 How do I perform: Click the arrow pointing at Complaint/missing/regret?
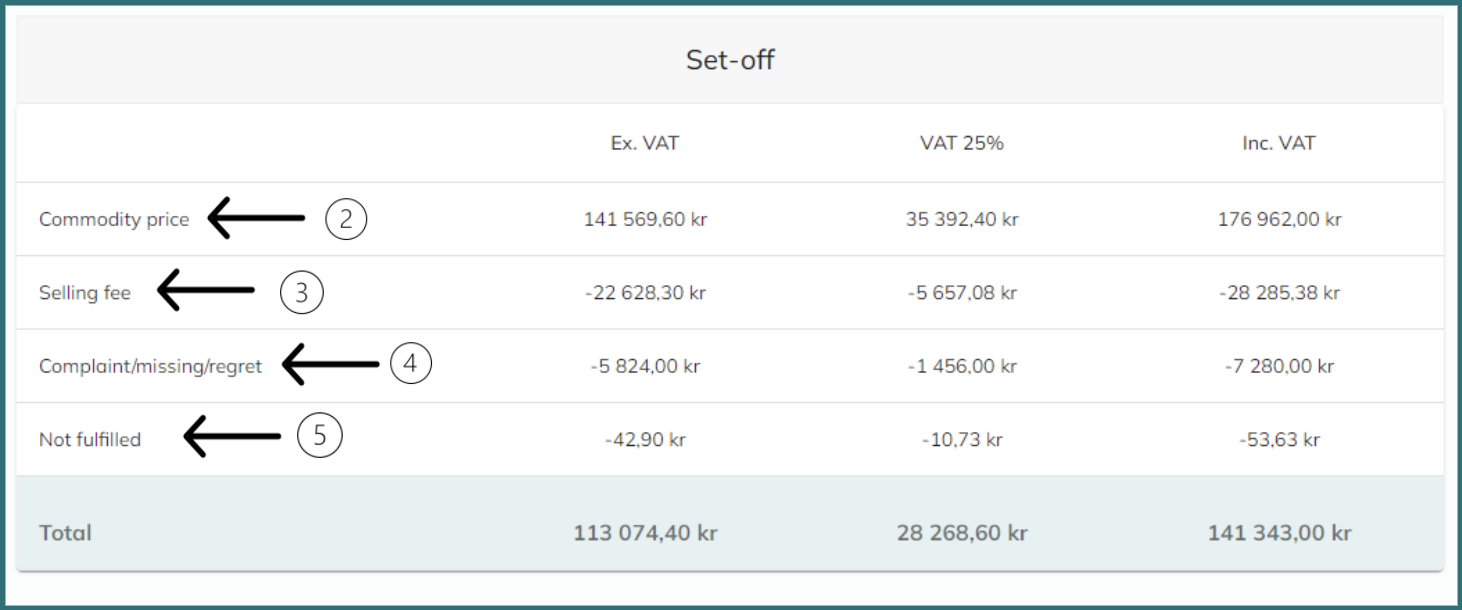pyautogui.click(x=331, y=364)
